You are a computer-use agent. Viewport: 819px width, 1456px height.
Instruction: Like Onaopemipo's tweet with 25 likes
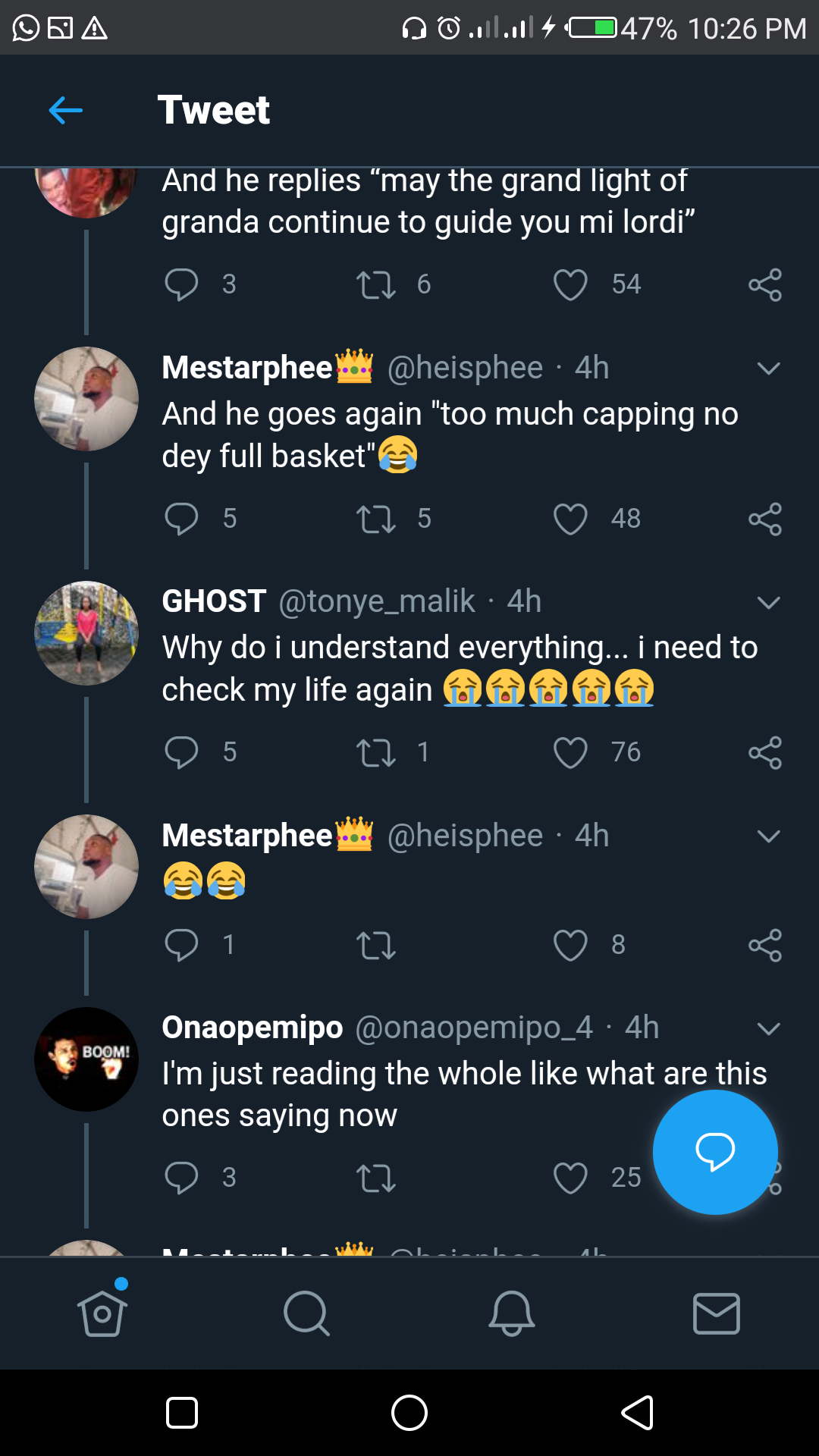click(570, 1178)
